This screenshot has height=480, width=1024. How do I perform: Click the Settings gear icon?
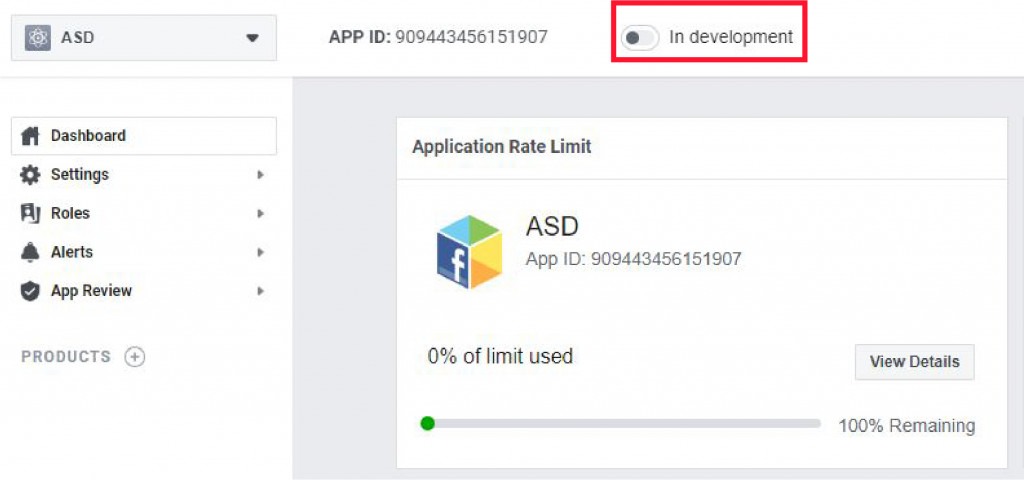(30, 175)
